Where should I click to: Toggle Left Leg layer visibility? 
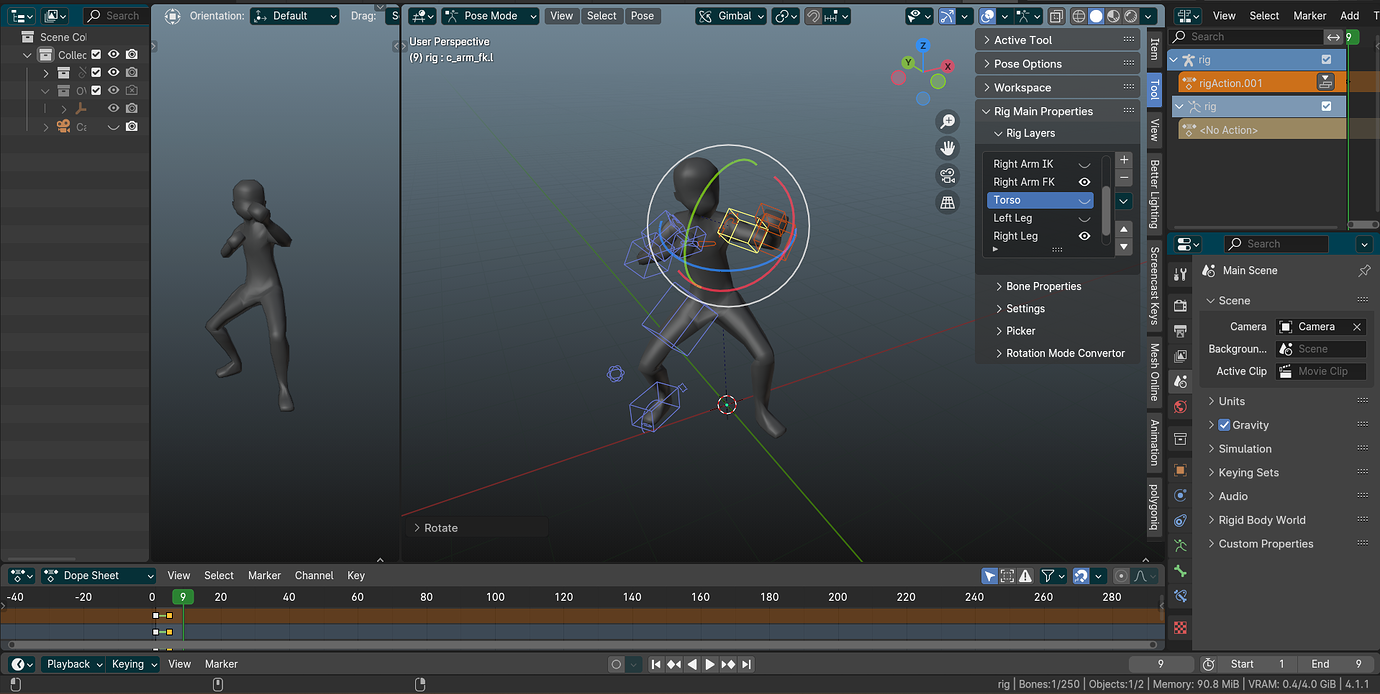1084,218
